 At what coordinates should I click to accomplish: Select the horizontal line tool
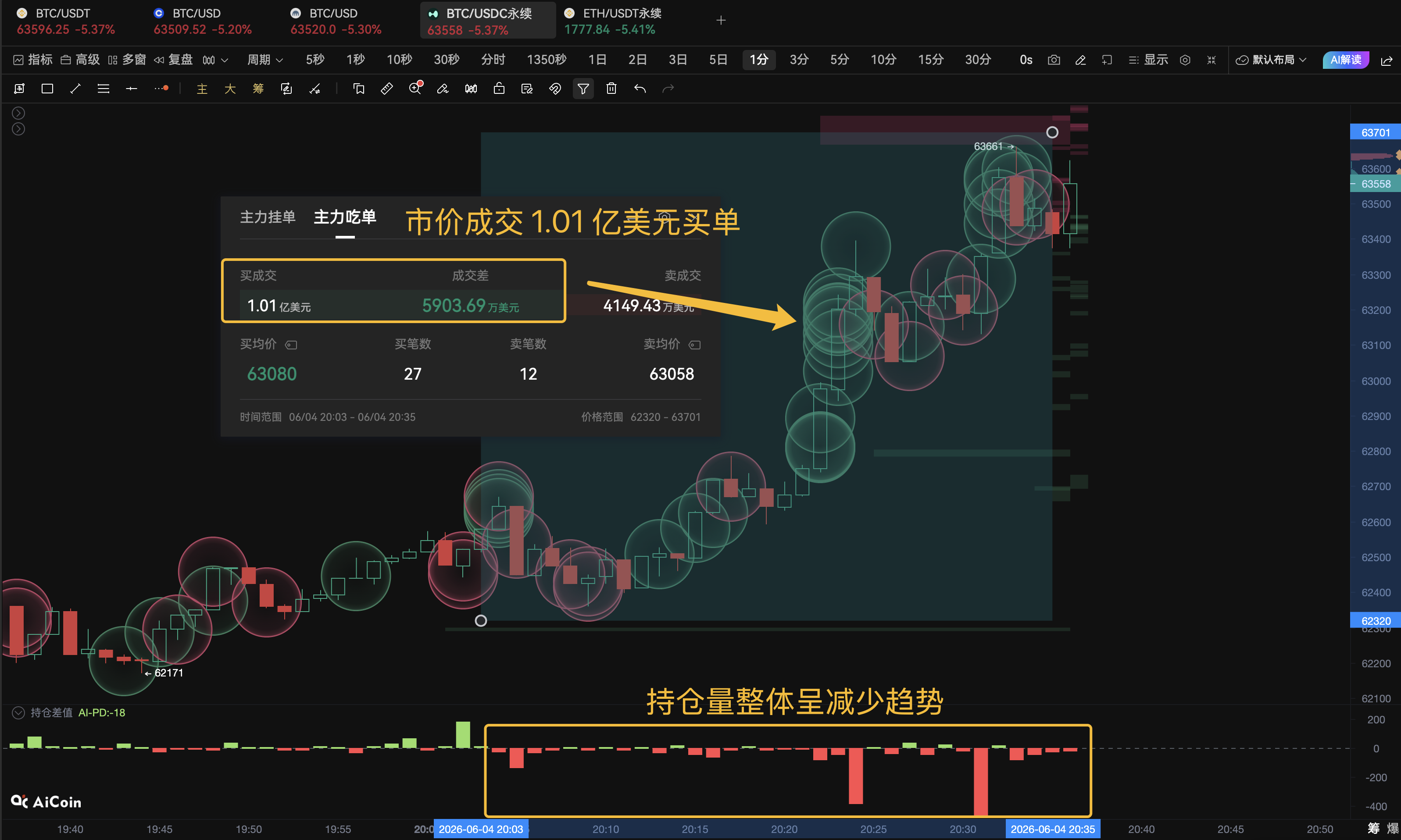coord(132,89)
